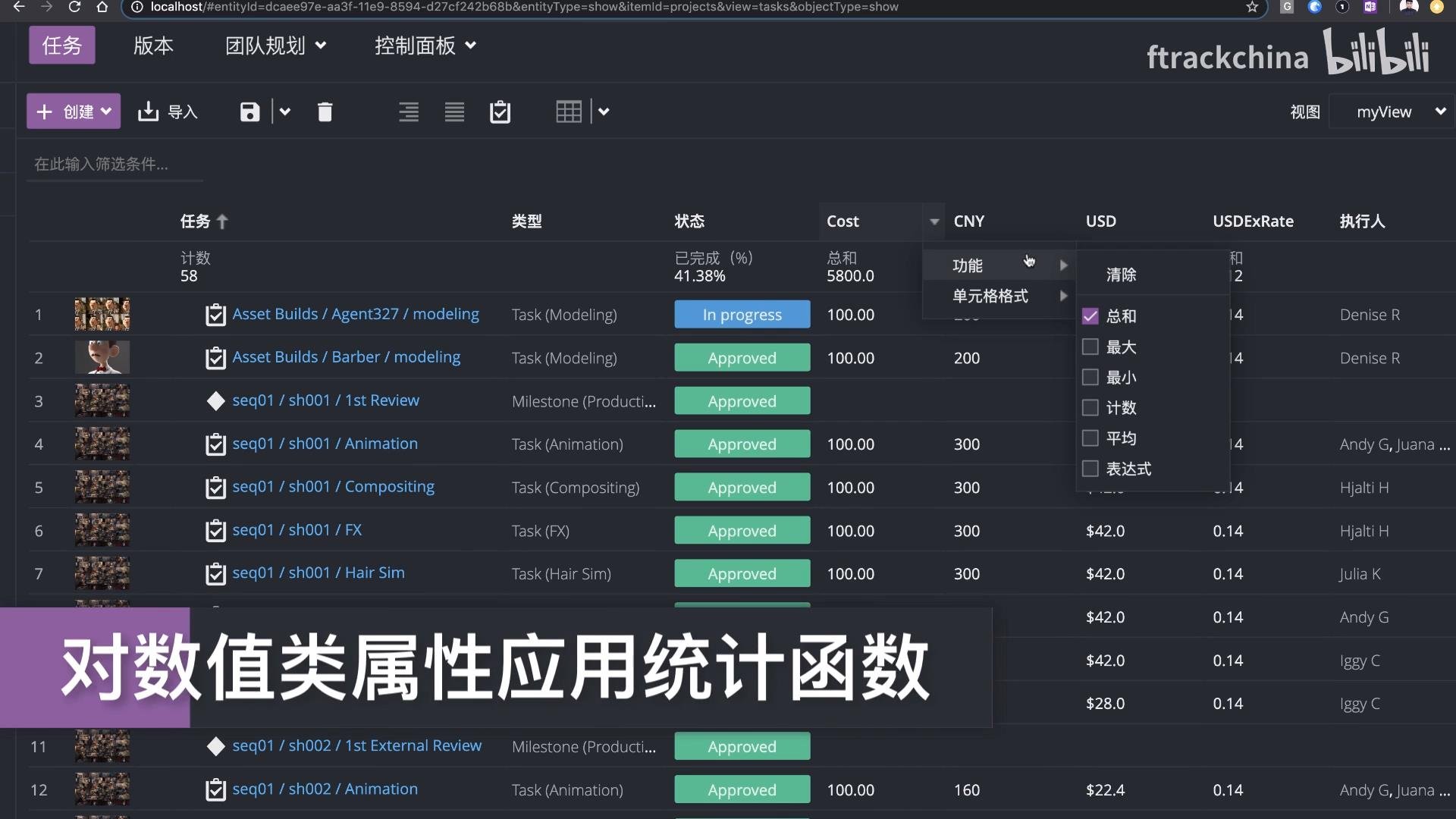Click thumbnail for Barber modeling row
The height and width of the screenshot is (819, 1456).
point(102,357)
